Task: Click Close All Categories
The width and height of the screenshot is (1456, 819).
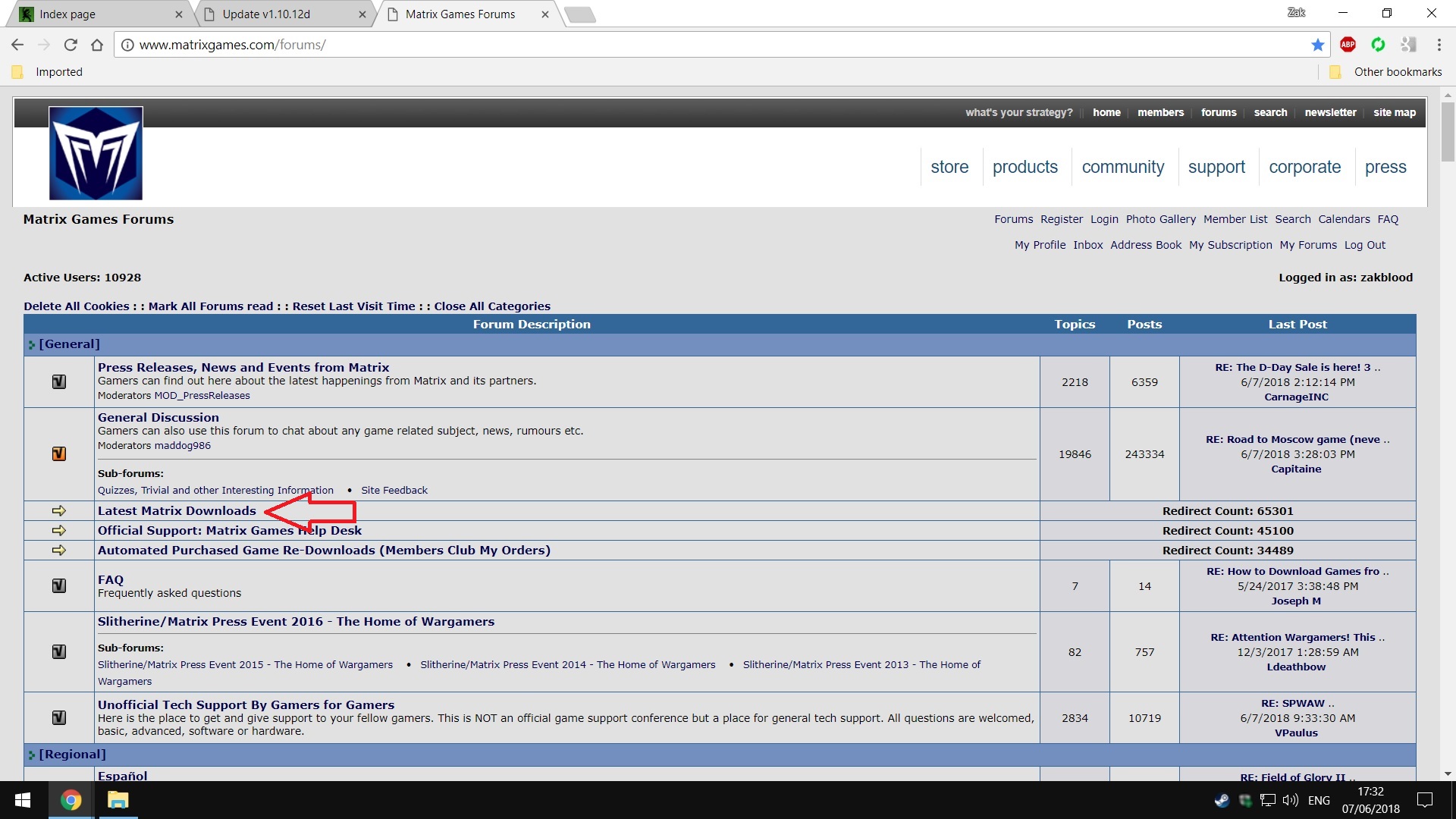Action: tap(492, 306)
